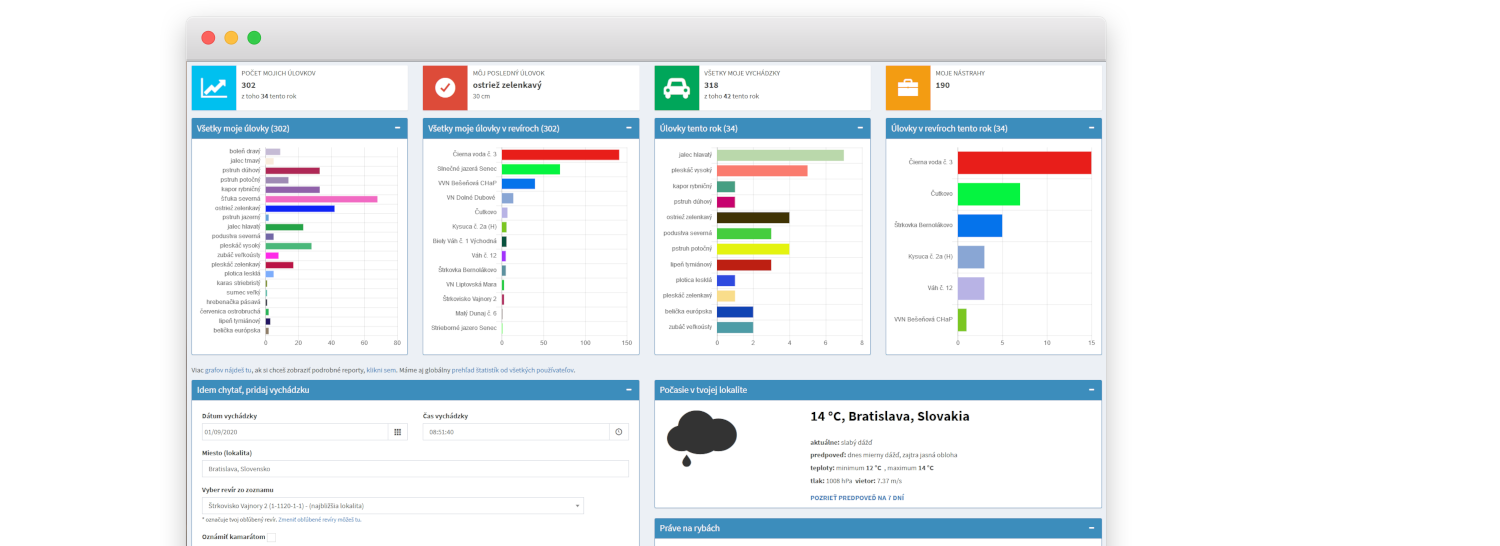Click the orange briefcase lures icon
1500x546 pixels.
point(908,88)
